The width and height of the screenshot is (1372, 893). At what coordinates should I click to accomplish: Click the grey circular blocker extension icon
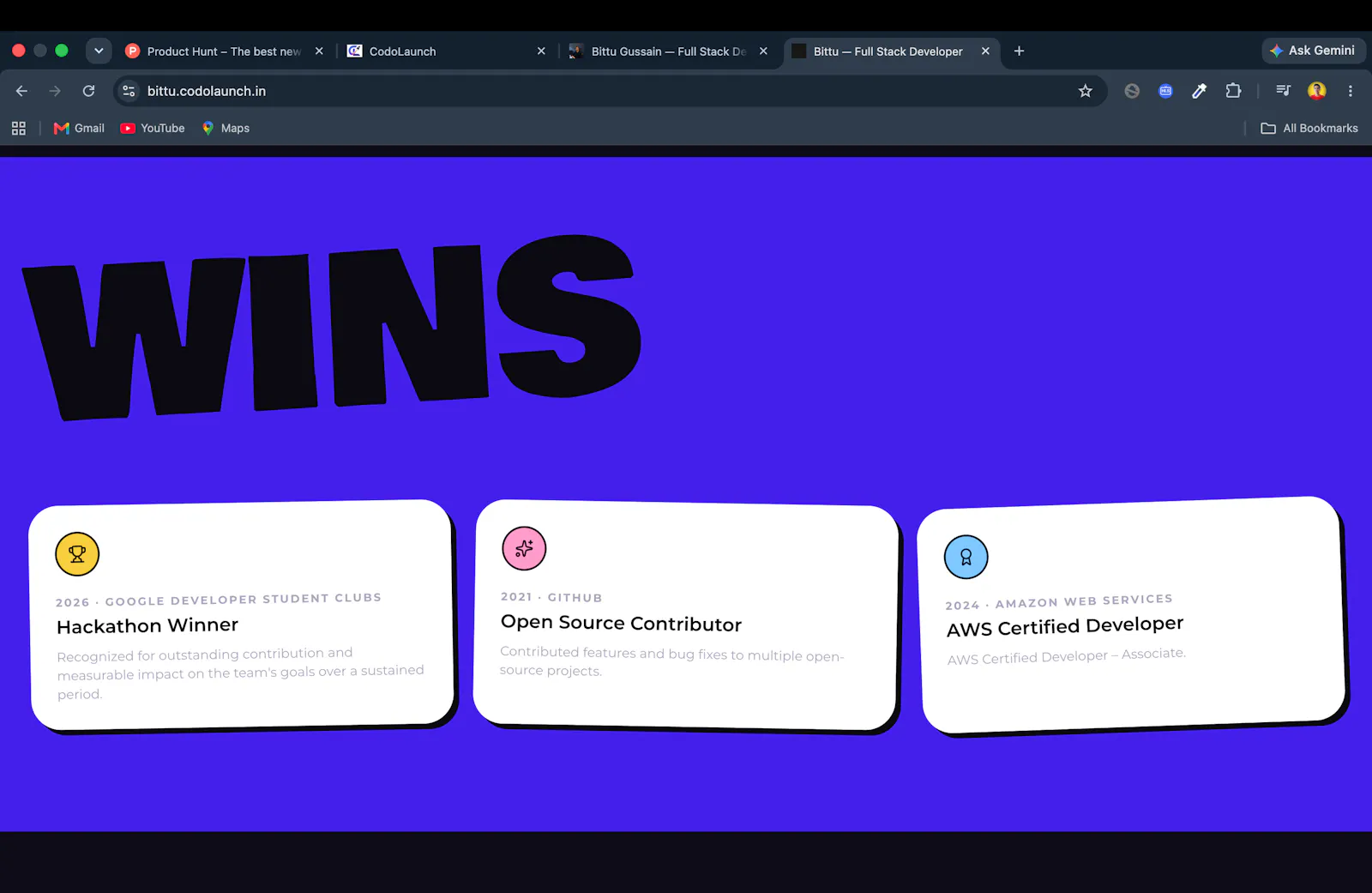(x=1132, y=91)
